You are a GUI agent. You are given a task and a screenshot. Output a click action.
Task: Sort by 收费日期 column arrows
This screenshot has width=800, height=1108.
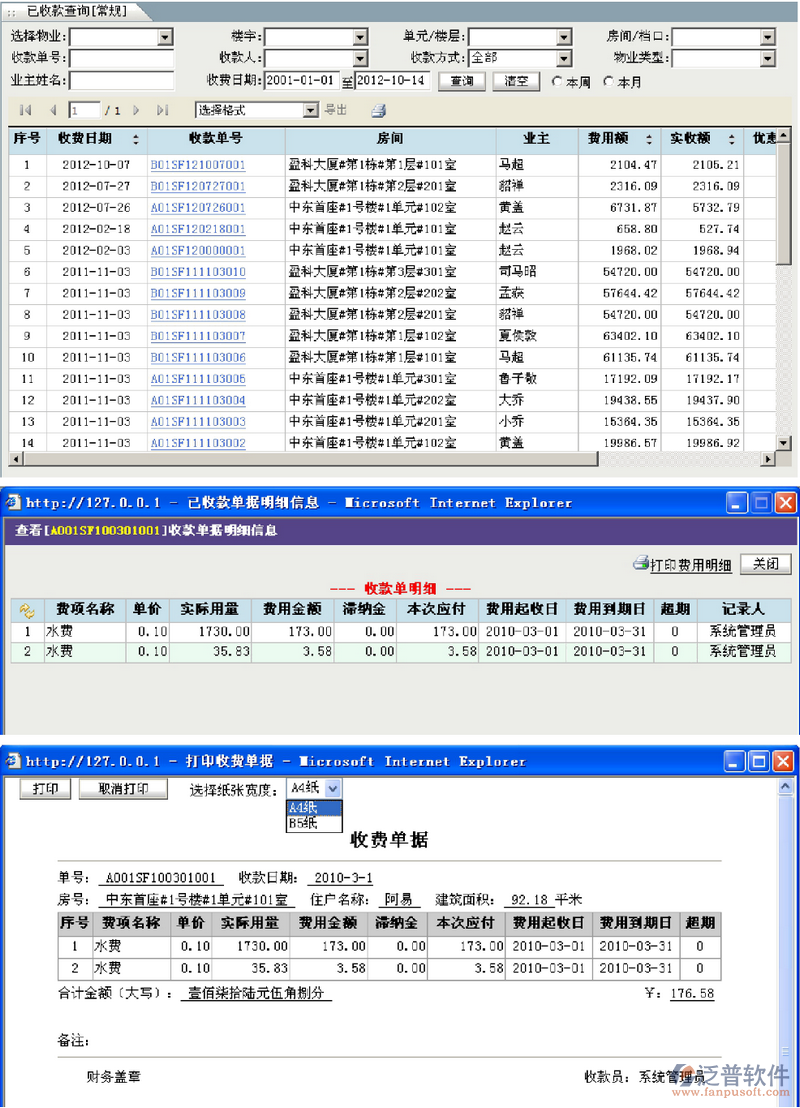[136, 139]
